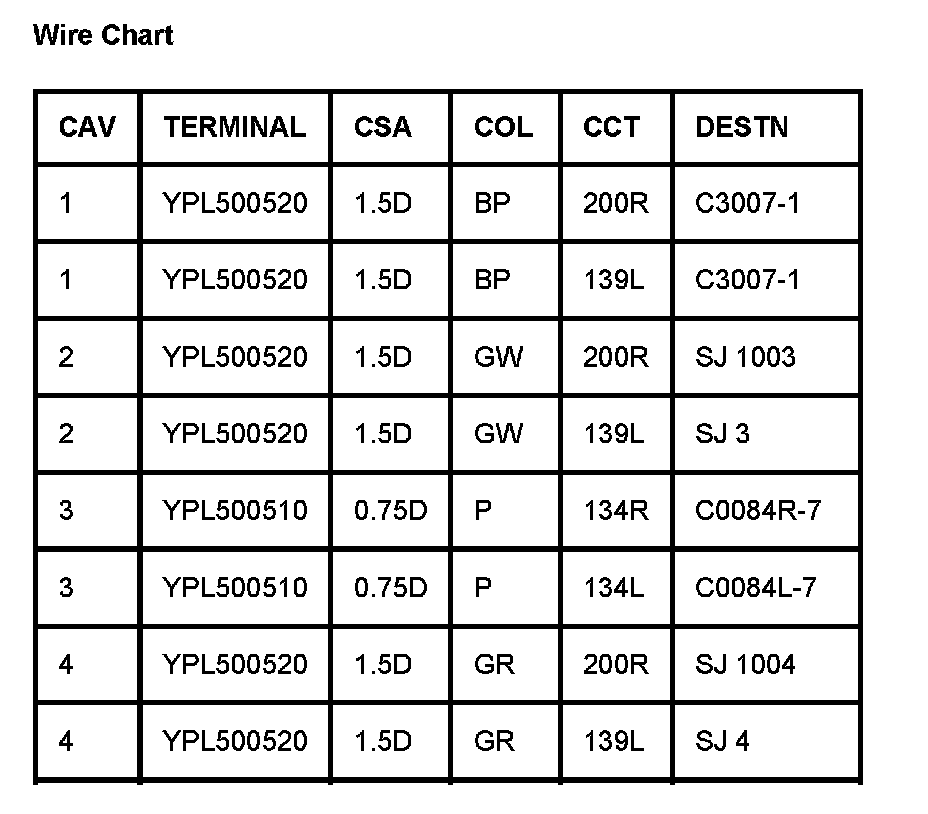Screen dimensions: 928x814
Task: Click the C0084L-7 destination cell
Action: click(756, 587)
